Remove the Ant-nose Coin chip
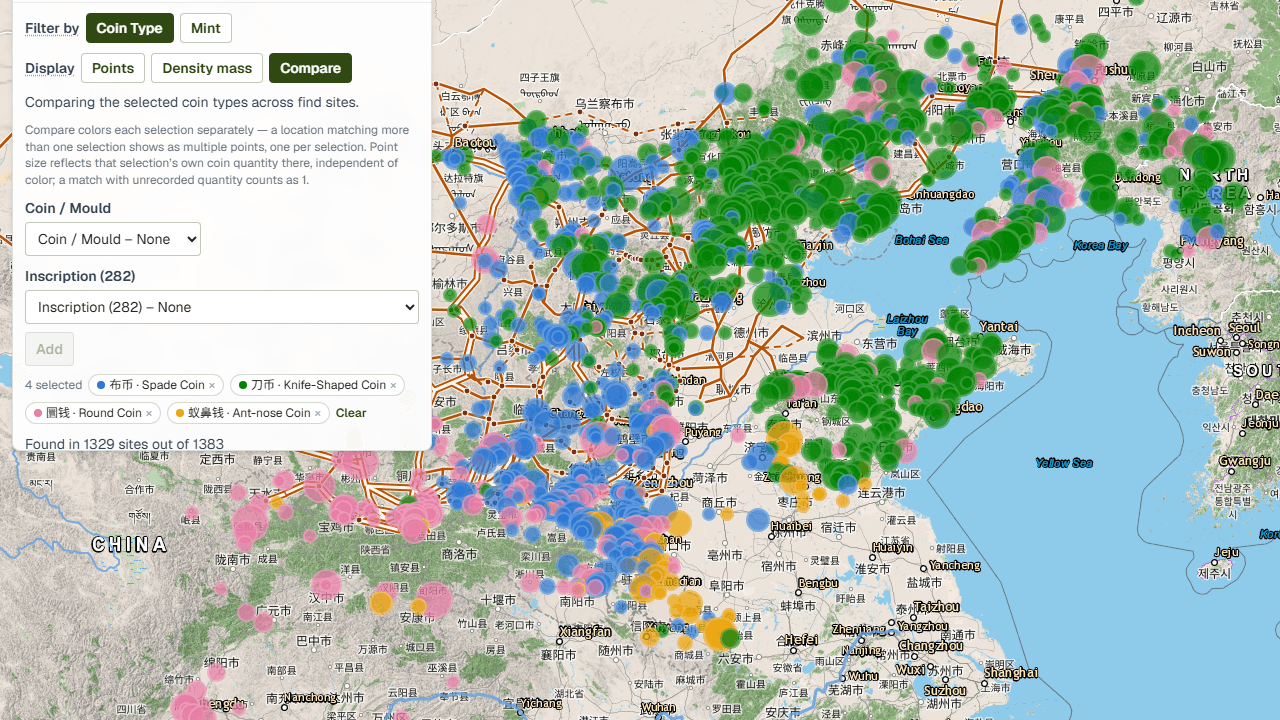The image size is (1280, 720). pyautogui.click(x=318, y=413)
